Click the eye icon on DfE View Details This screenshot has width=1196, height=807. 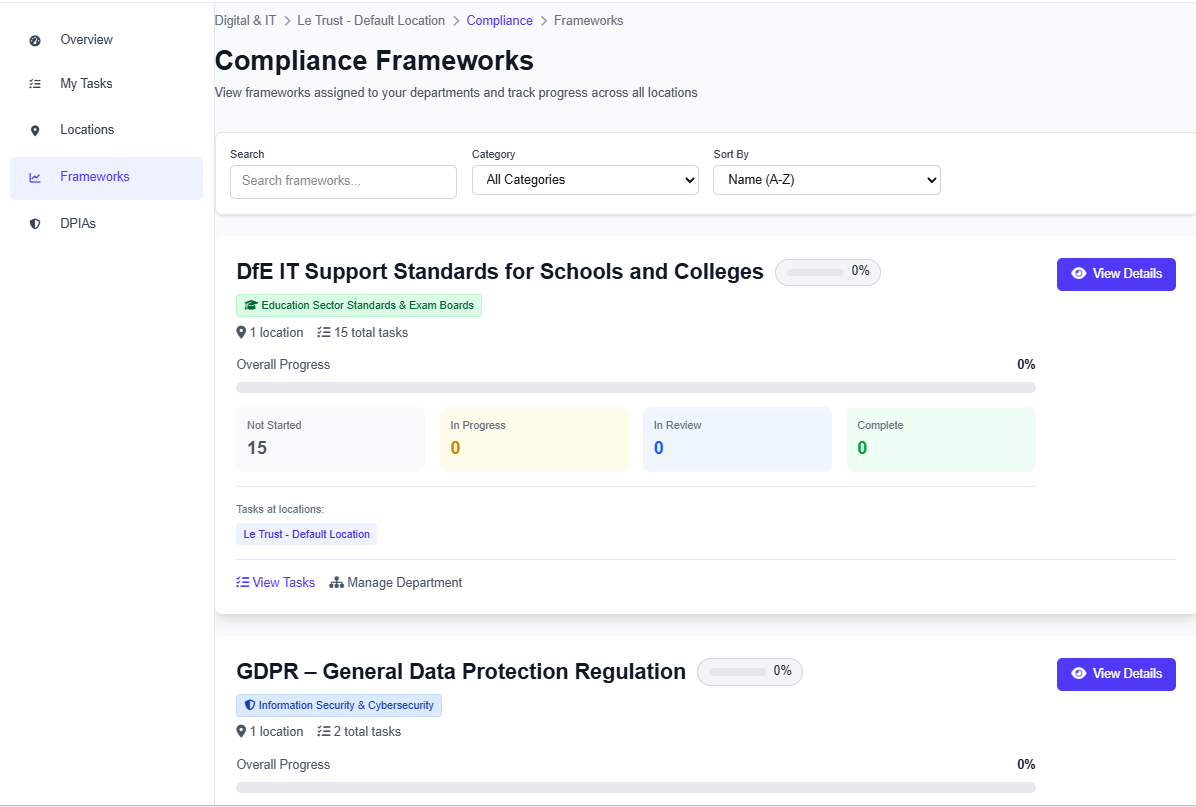click(1079, 273)
